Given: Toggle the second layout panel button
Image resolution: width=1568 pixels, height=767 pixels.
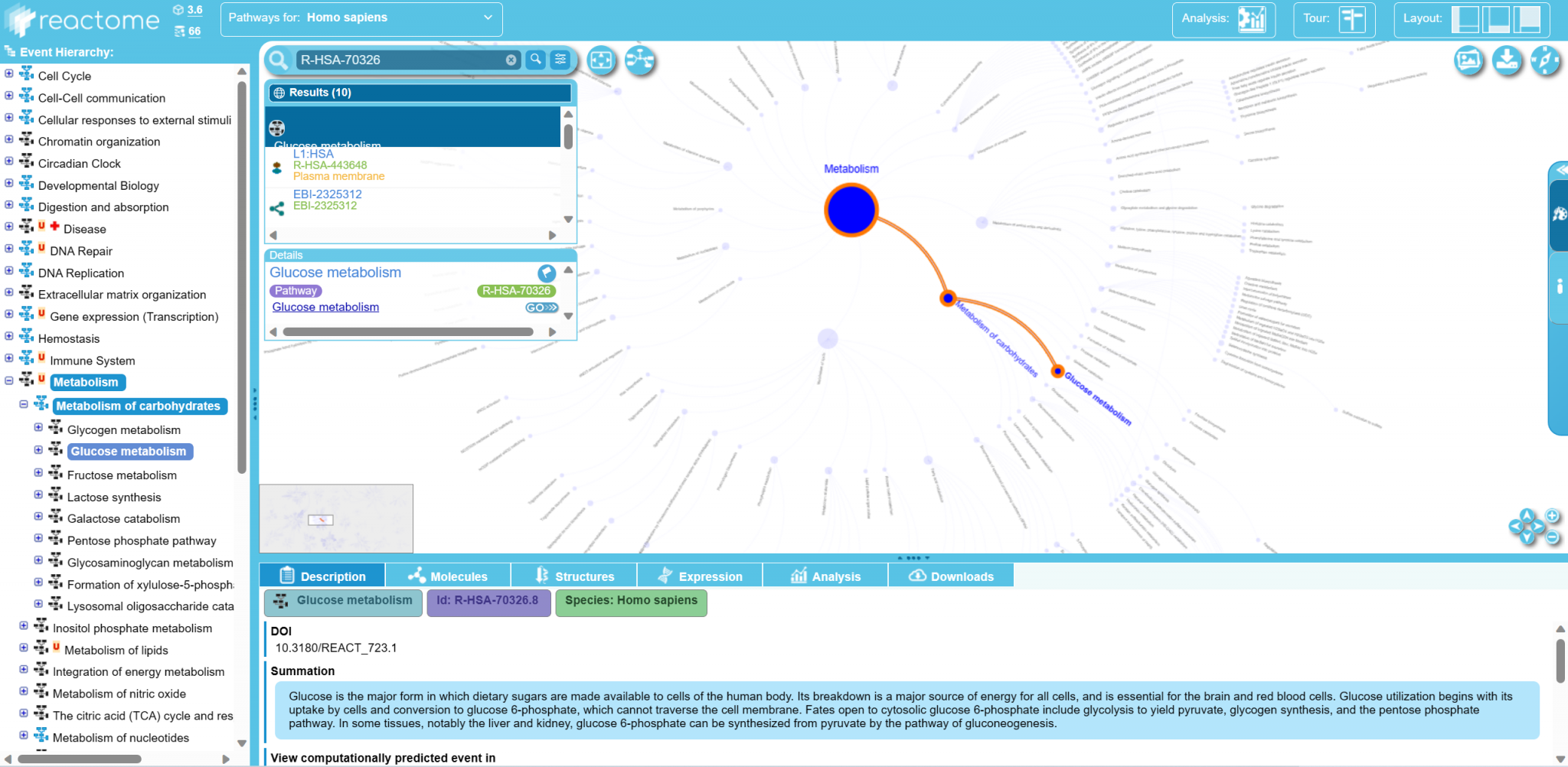Looking at the screenshot, I should pos(1496,19).
